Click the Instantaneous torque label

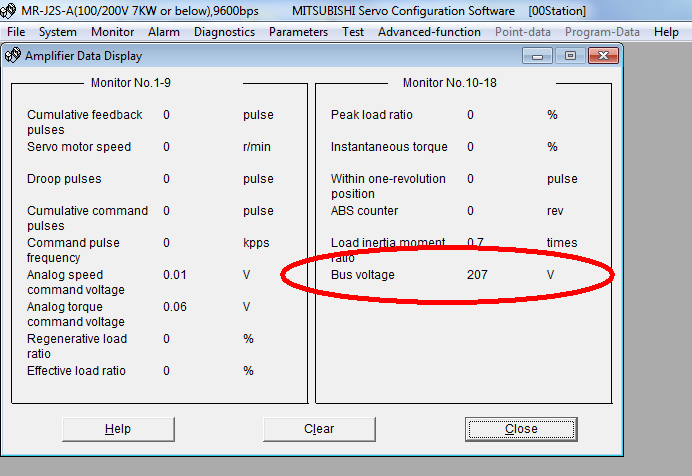389,147
